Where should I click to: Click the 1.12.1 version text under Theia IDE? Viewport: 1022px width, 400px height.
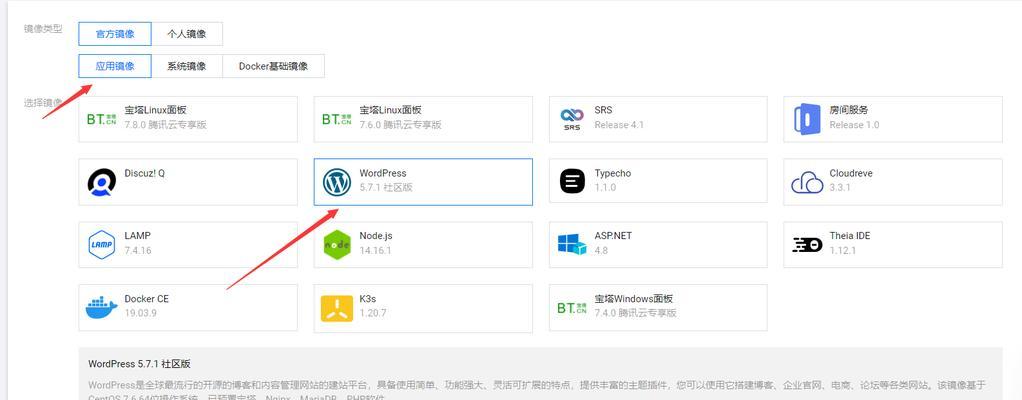pyautogui.click(x=843, y=250)
